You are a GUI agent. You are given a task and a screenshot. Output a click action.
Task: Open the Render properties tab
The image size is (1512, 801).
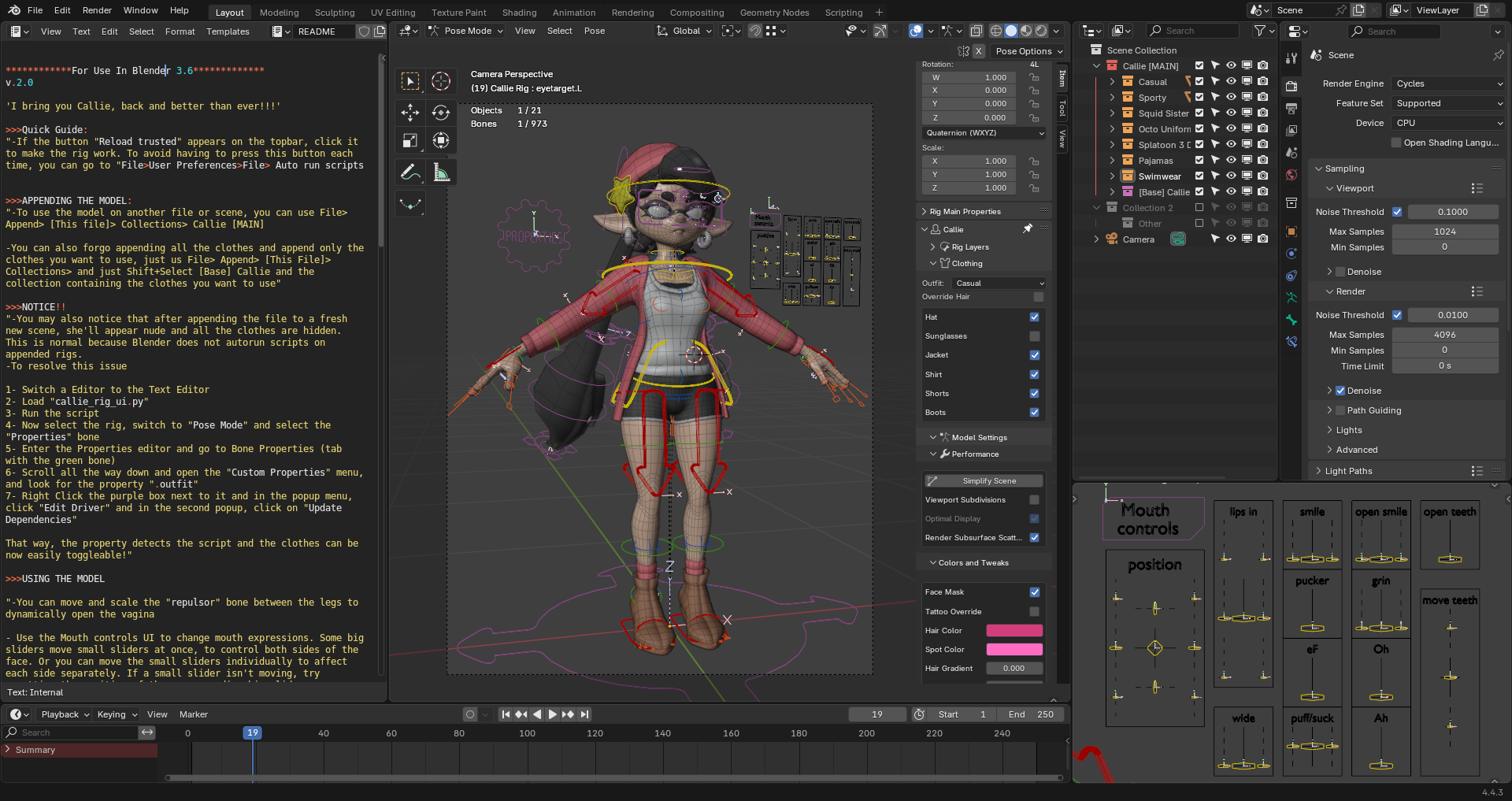pyautogui.click(x=1291, y=86)
